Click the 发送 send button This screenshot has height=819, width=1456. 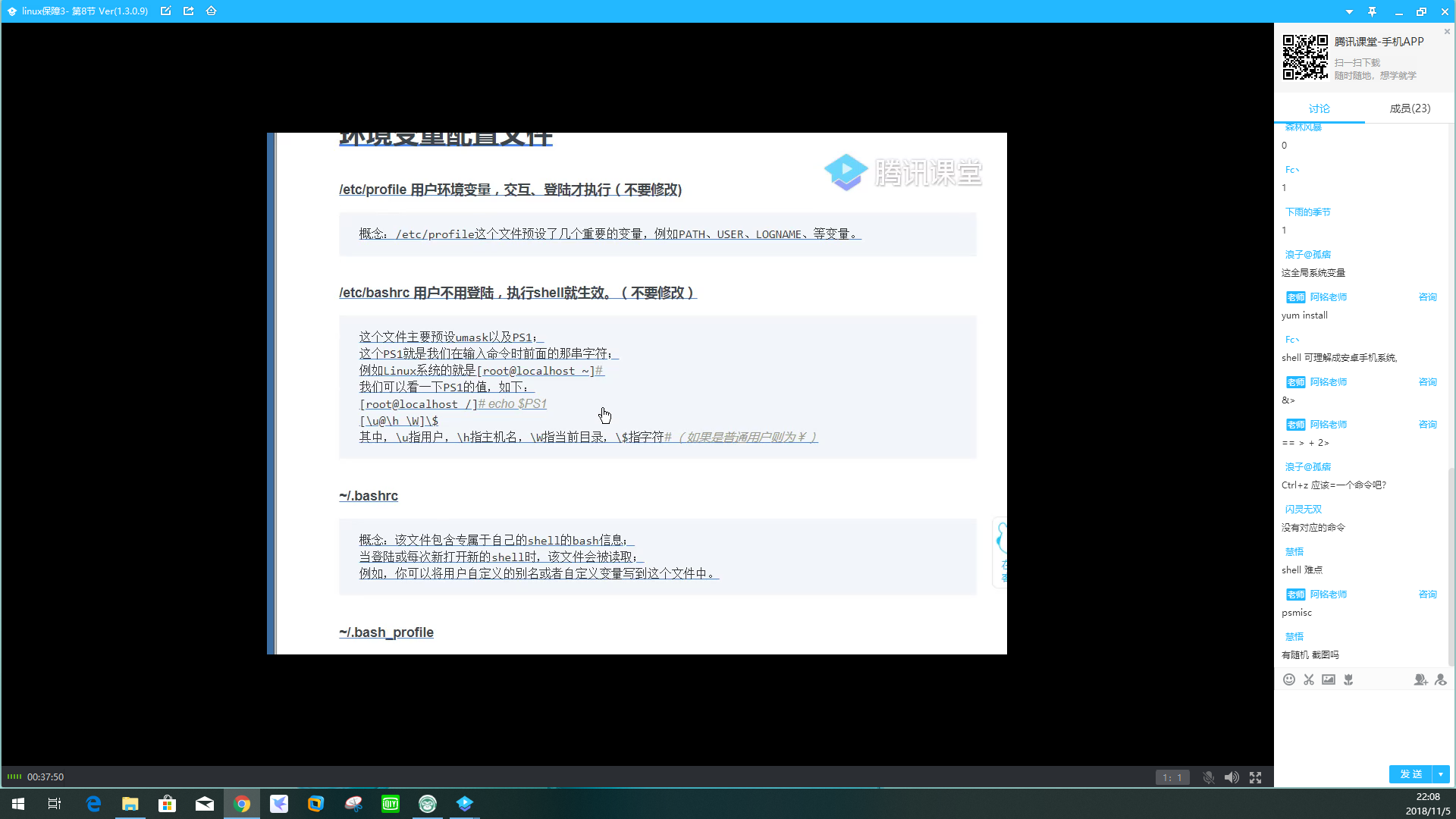[x=1410, y=774]
